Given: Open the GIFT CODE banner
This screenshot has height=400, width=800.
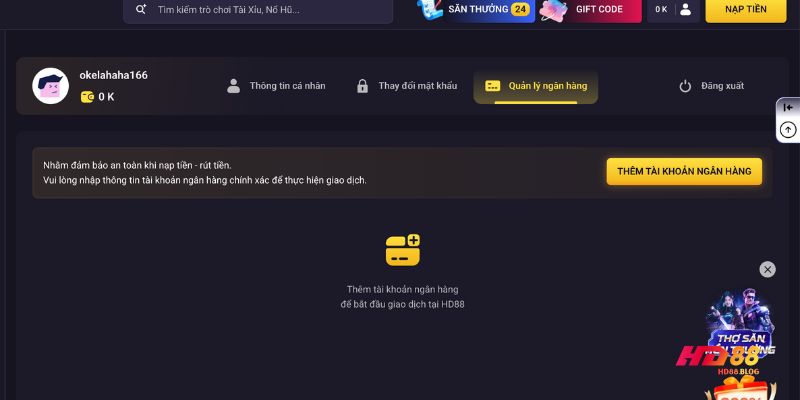Looking at the screenshot, I should [x=590, y=9].
